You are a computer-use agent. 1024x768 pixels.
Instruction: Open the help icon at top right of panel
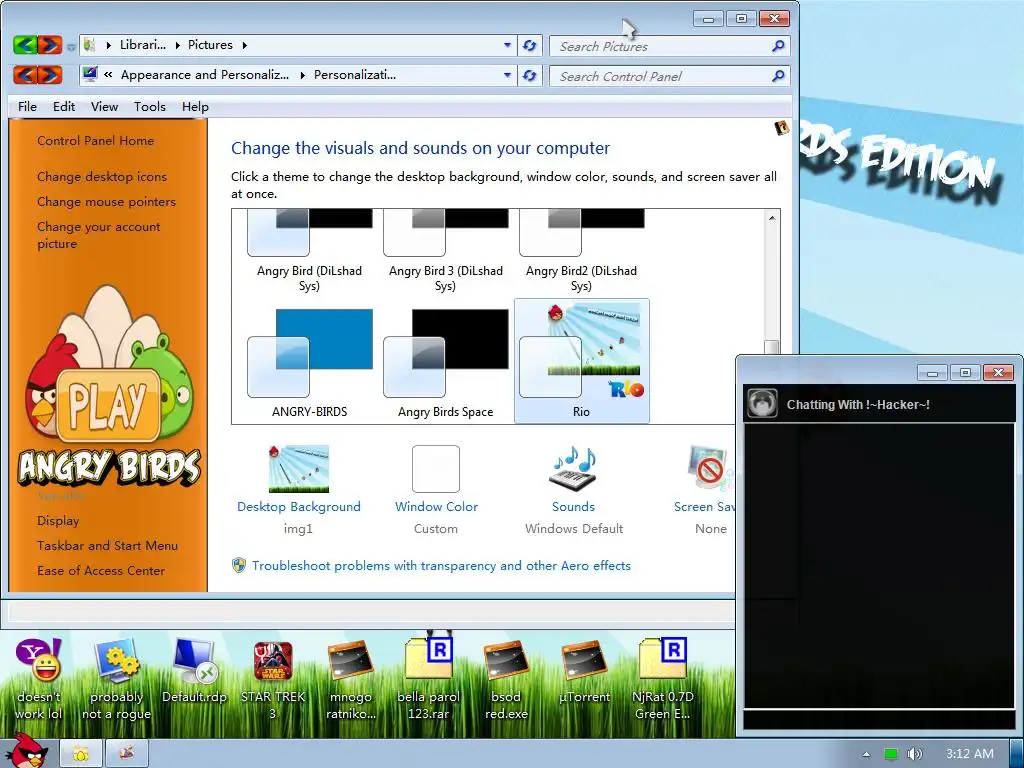click(781, 128)
